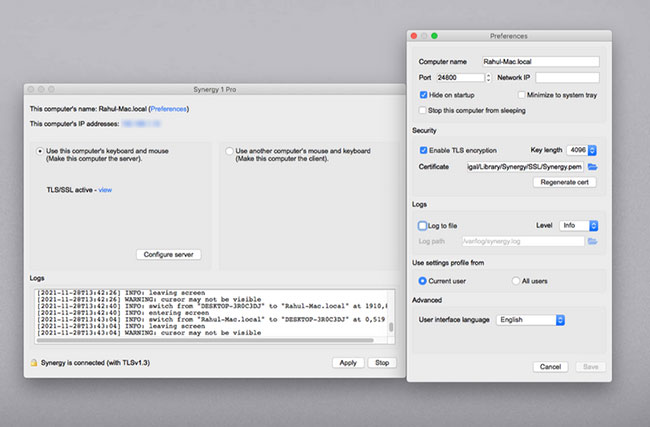Uncheck Hide on startup
The height and width of the screenshot is (427, 650).
[x=424, y=93]
